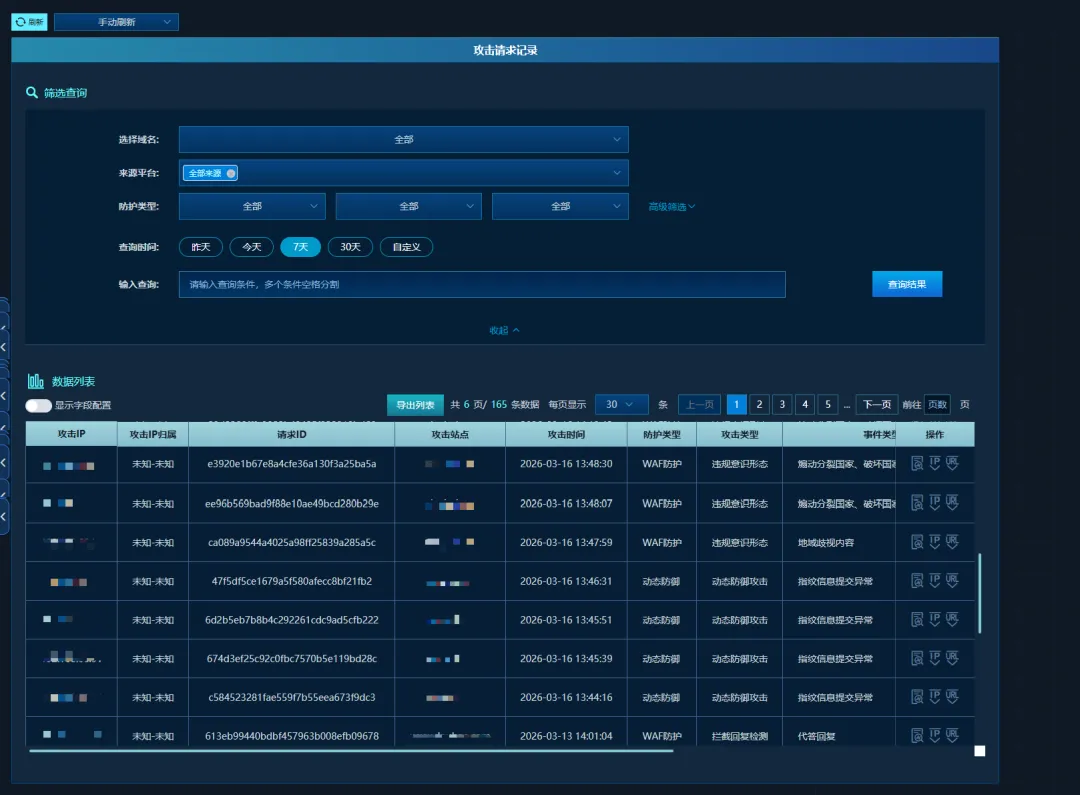Viewport: 1080px width, 795px height.
Task: Click IP block icon in 13:48:07 row
Action: (935, 503)
